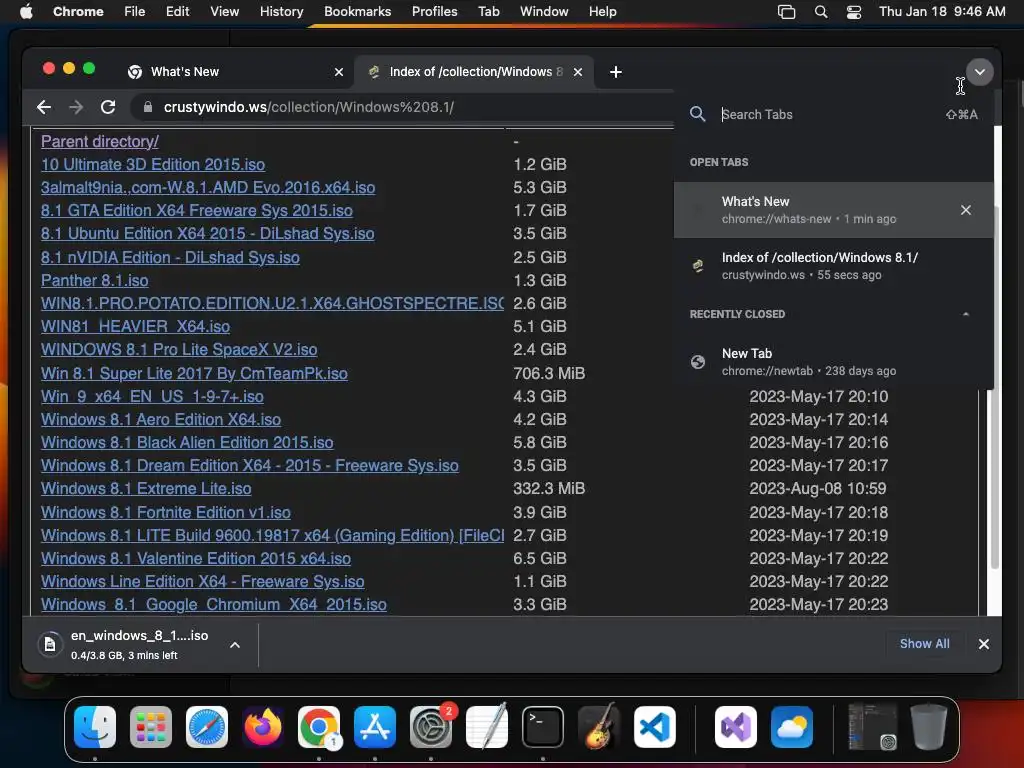This screenshot has width=1024, height=768.
Task: Open 10 Ultimate 3D Edition 2015.iso link
Action: (153, 164)
